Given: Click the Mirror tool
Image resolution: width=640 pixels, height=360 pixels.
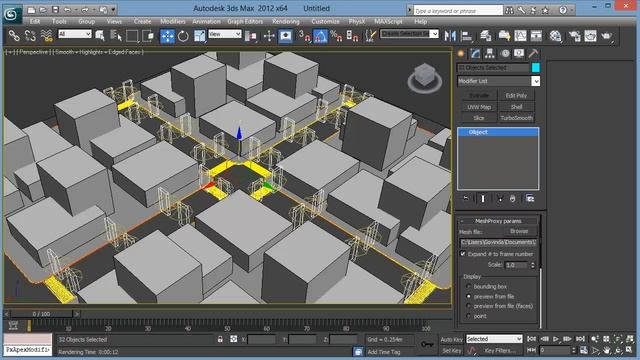Looking at the screenshot, I should coord(450,36).
